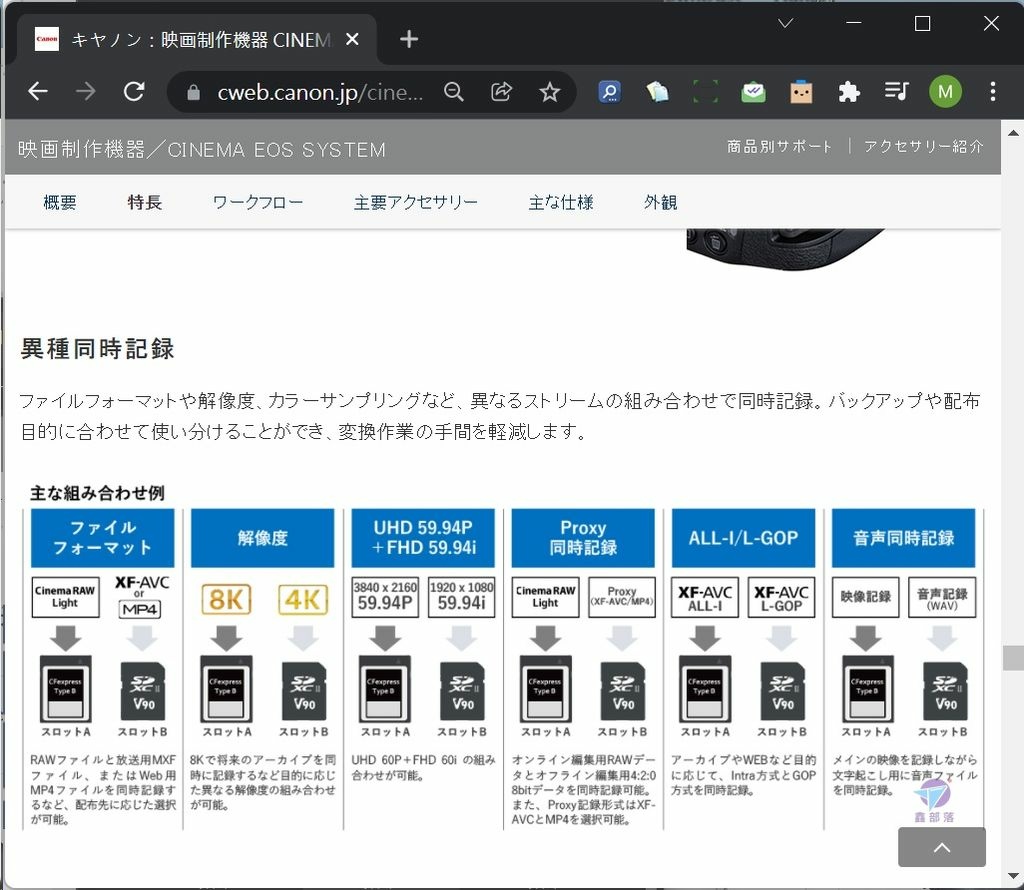The width and height of the screenshot is (1024, 890).
Task: Open the 特長 navigation tab
Action: 144,202
